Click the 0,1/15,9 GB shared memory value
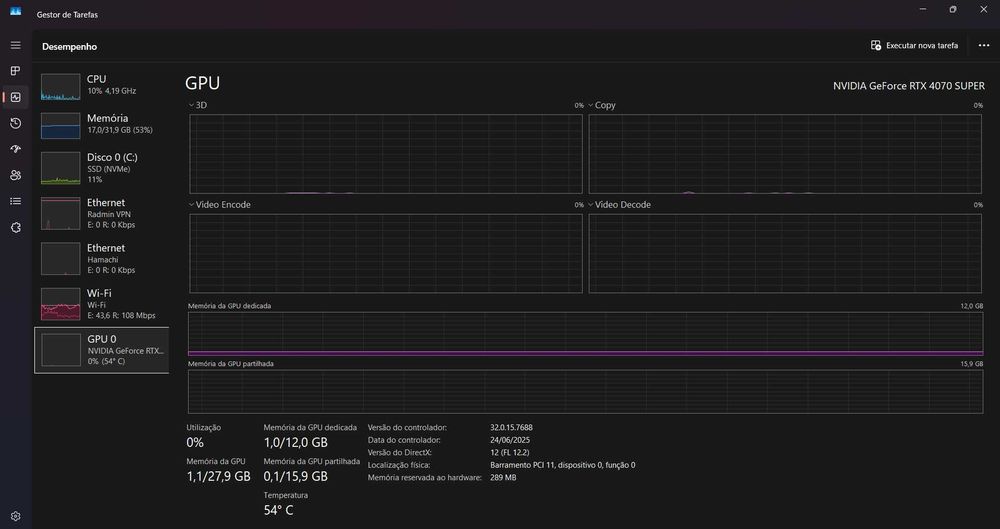This screenshot has height=529, width=1000. point(295,476)
